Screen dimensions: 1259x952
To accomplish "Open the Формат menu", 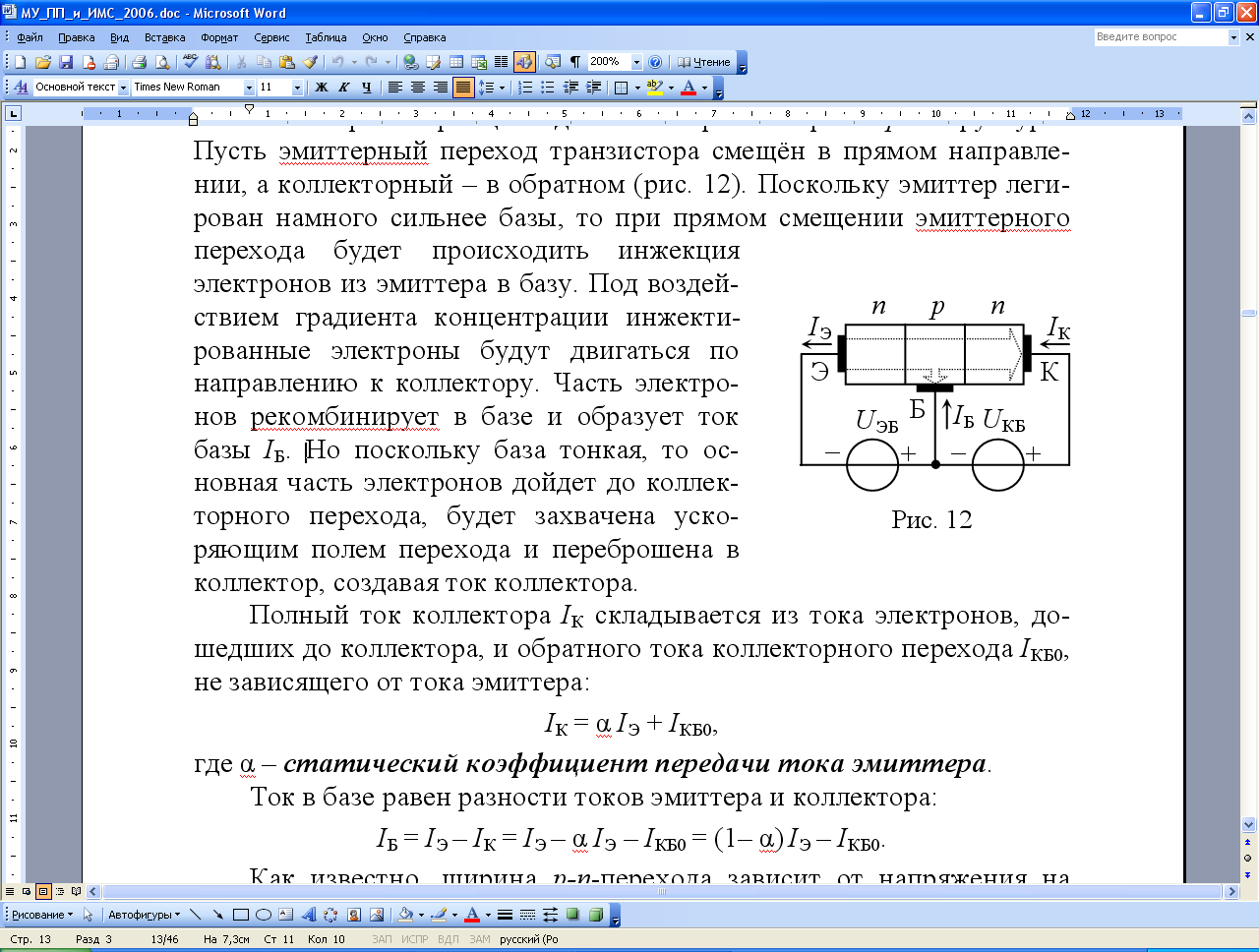I will (219, 37).
